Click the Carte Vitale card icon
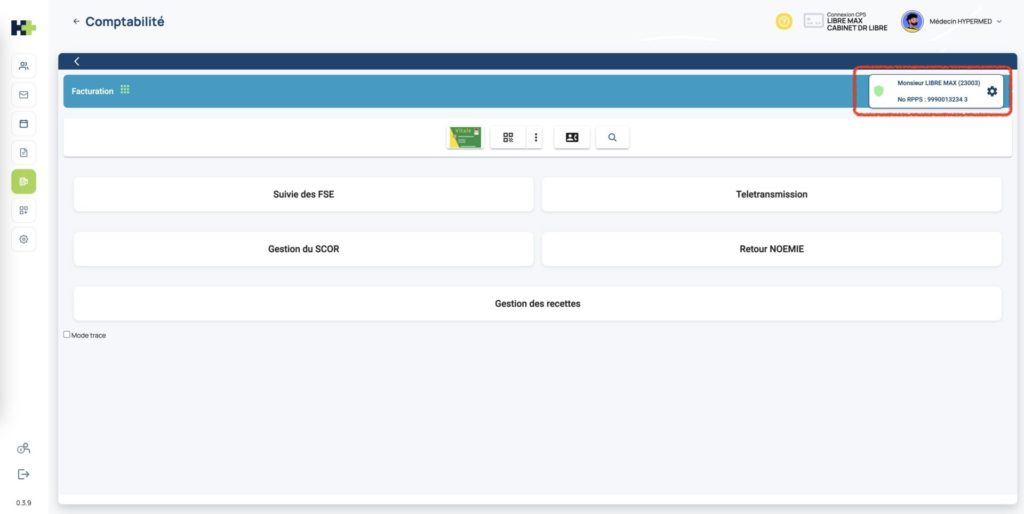Screen dimensions: 1024x514 point(465,138)
